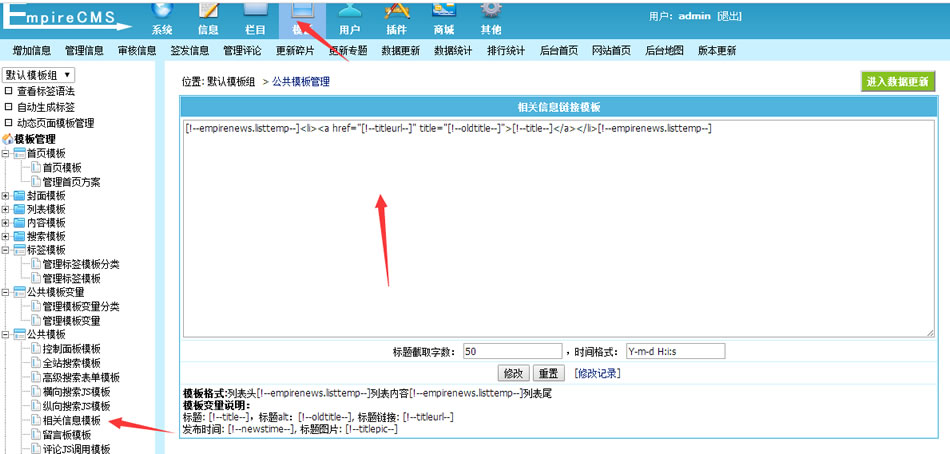Open the 默认模板组 template group dropdown

coord(39,75)
